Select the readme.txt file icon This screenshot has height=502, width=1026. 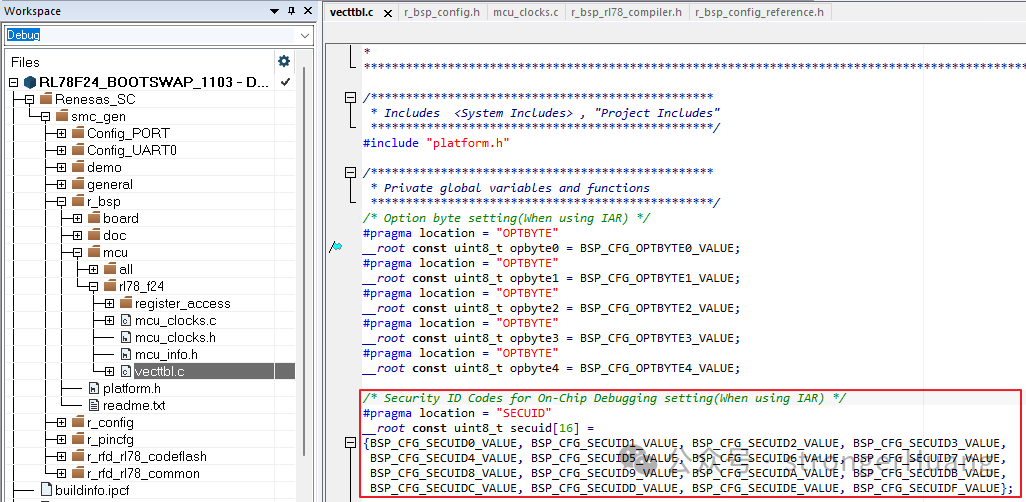pos(94,405)
